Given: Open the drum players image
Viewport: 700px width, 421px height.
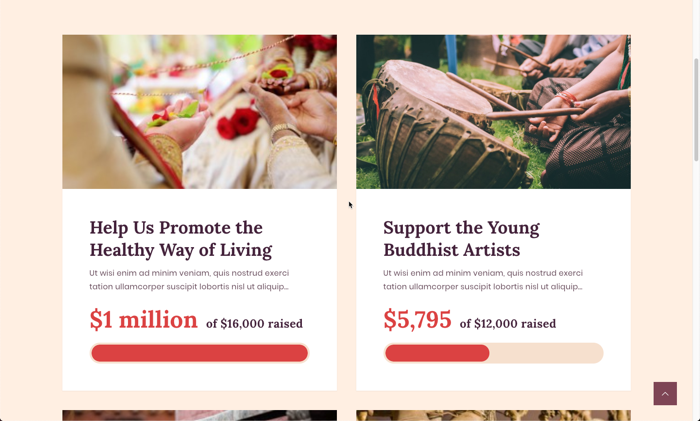Looking at the screenshot, I should click(493, 112).
